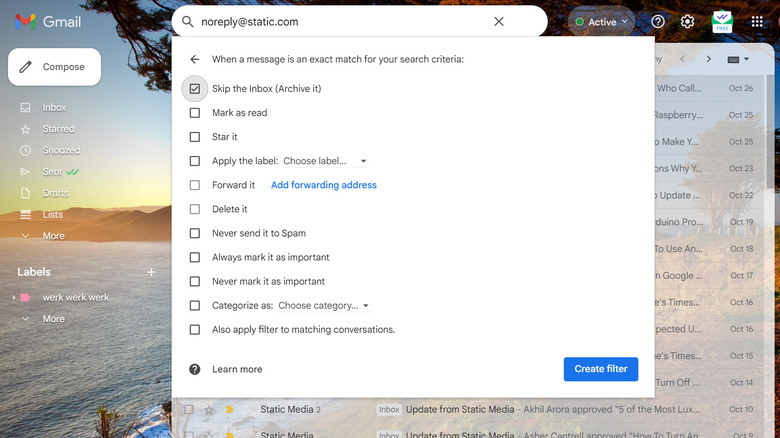The height and width of the screenshot is (438, 780).
Task: Click the Create filter button
Action: pos(600,369)
